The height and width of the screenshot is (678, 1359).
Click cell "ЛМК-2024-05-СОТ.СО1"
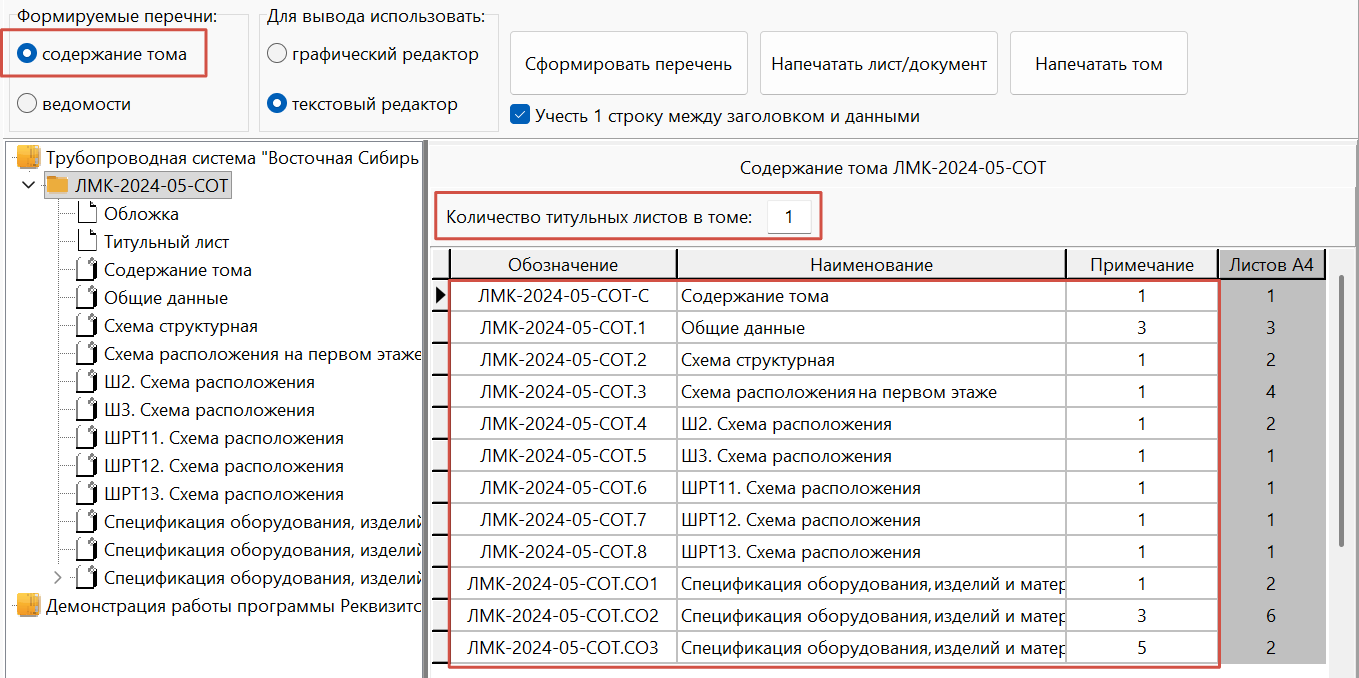[563, 584]
